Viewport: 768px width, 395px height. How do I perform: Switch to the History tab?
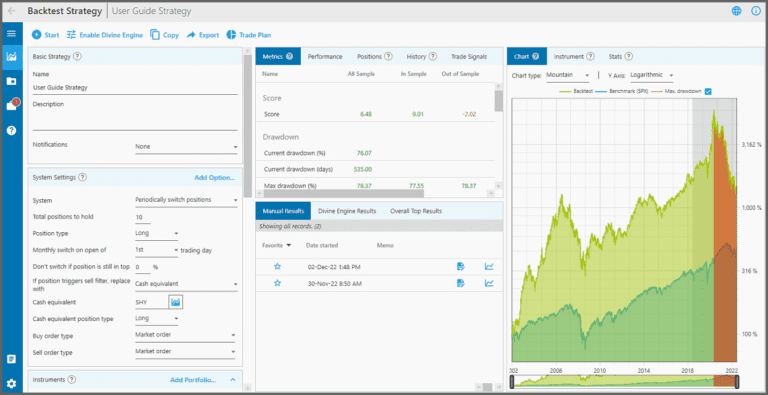[421, 56]
